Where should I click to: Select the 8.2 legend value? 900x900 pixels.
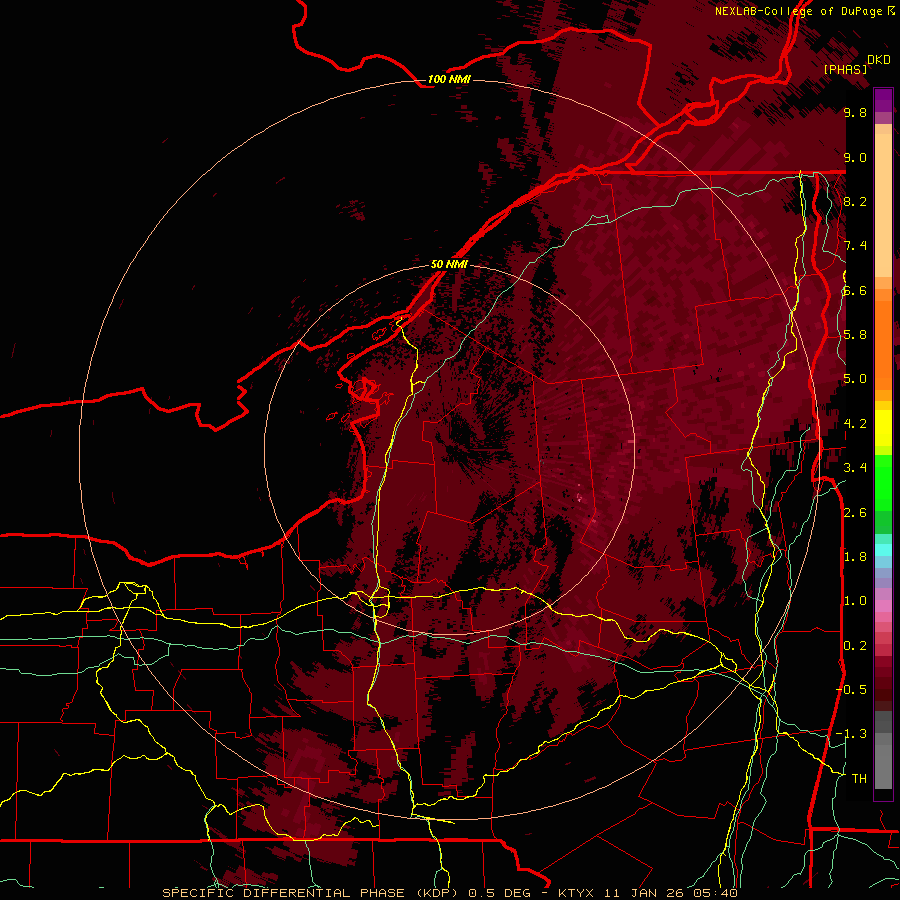855,201
